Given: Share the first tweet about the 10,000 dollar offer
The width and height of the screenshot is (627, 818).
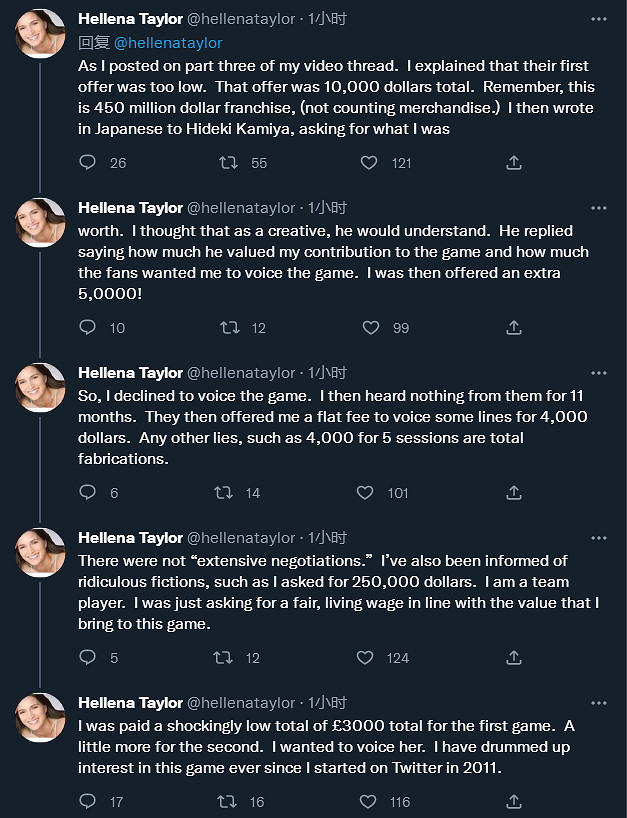Looking at the screenshot, I should pyautogui.click(x=514, y=162).
